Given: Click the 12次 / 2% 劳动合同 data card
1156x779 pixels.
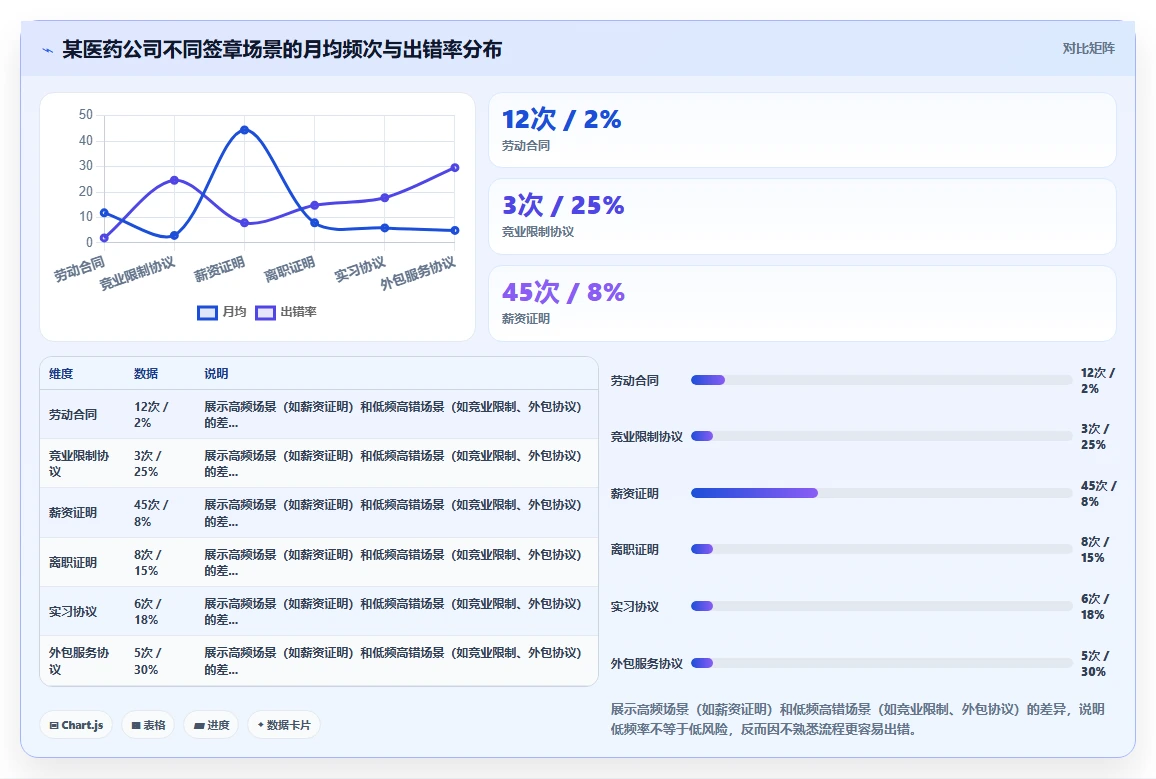Looking at the screenshot, I should point(802,130).
